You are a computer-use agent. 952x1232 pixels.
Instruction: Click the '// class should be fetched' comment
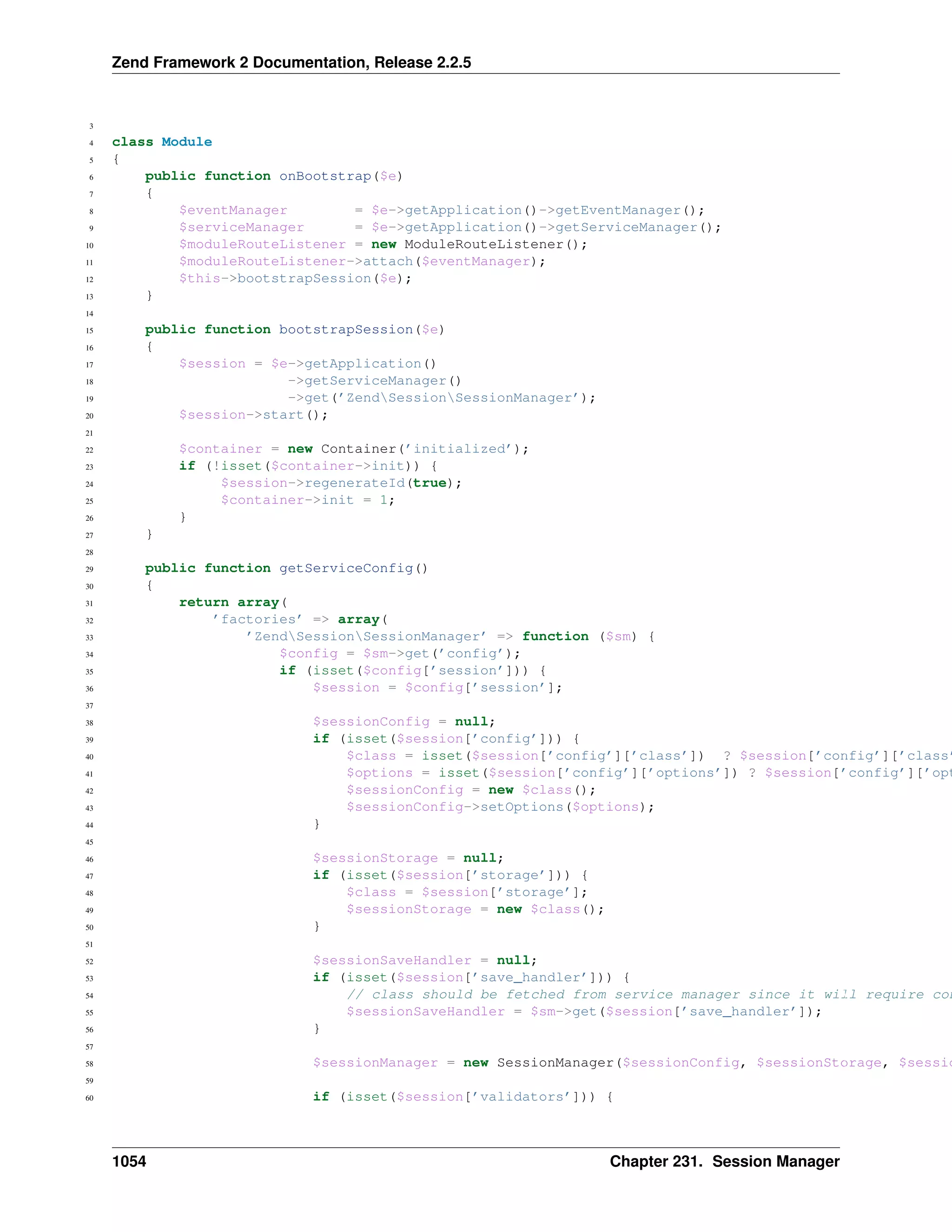[649, 994]
